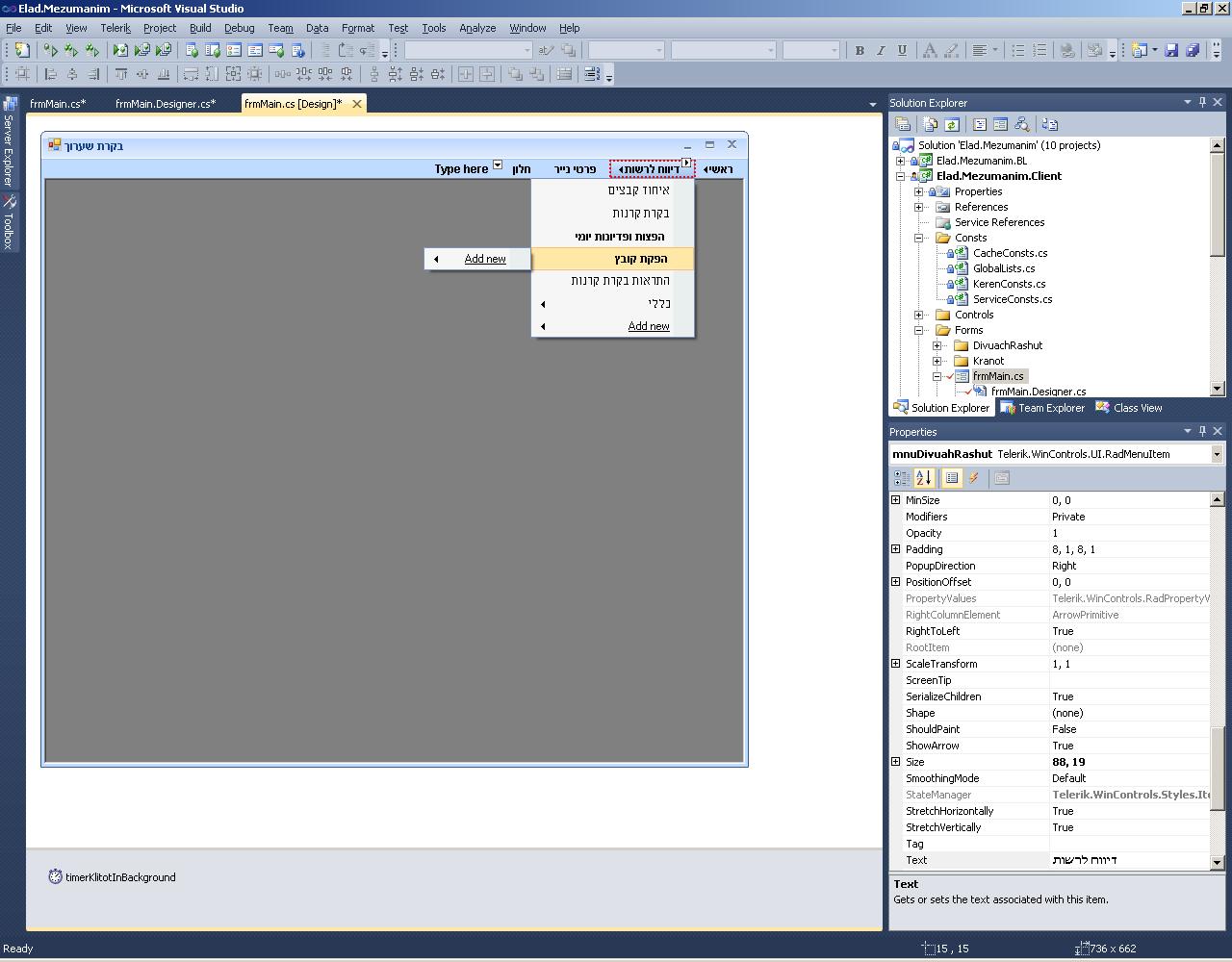This screenshot has height=962, width=1232.
Task: Expand the Elad.Mezumanim.BL project node
Action: (x=901, y=161)
